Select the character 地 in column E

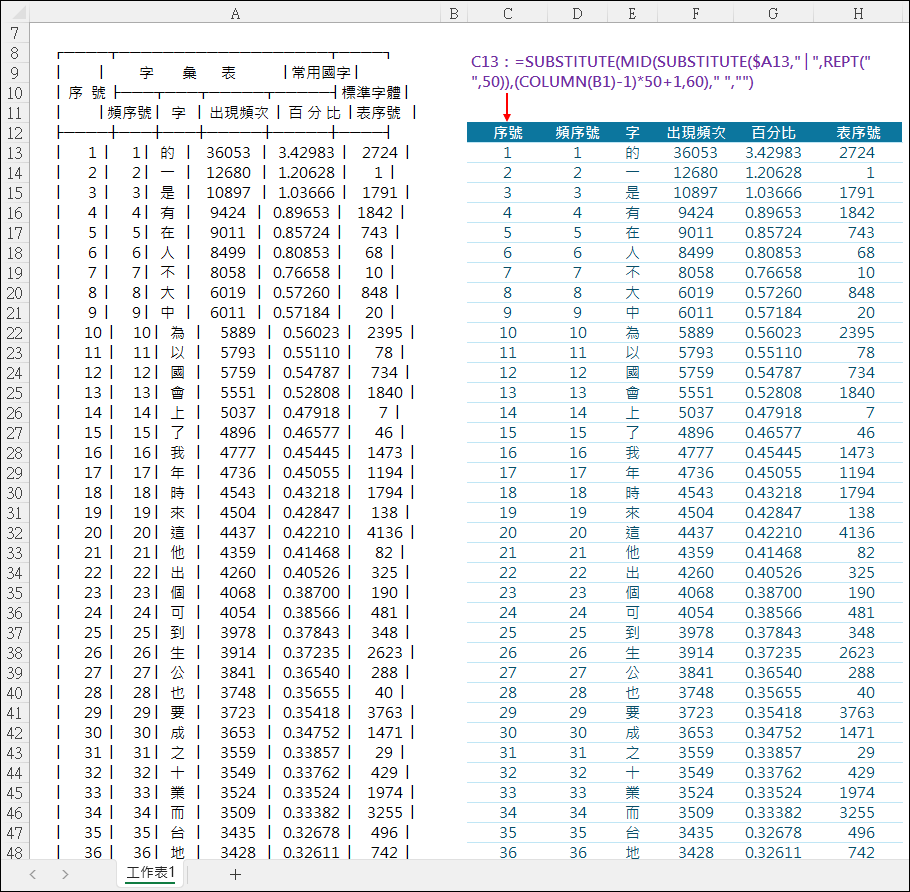tap(632, 853)
